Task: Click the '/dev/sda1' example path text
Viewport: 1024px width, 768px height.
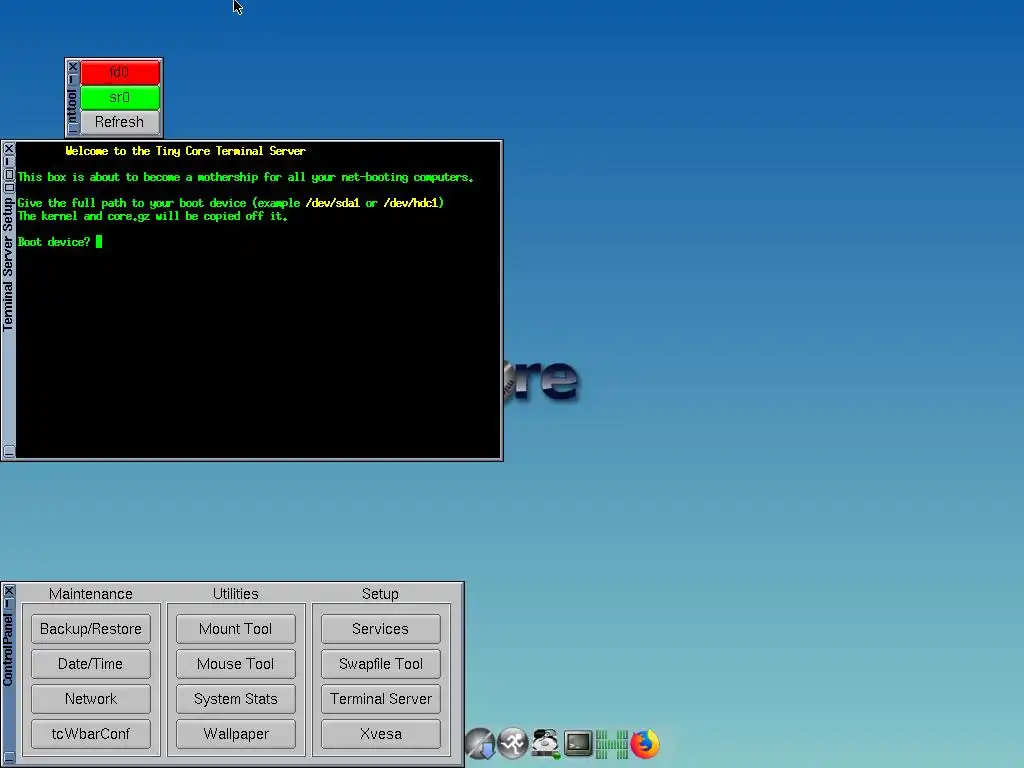Action: point(332,203)
